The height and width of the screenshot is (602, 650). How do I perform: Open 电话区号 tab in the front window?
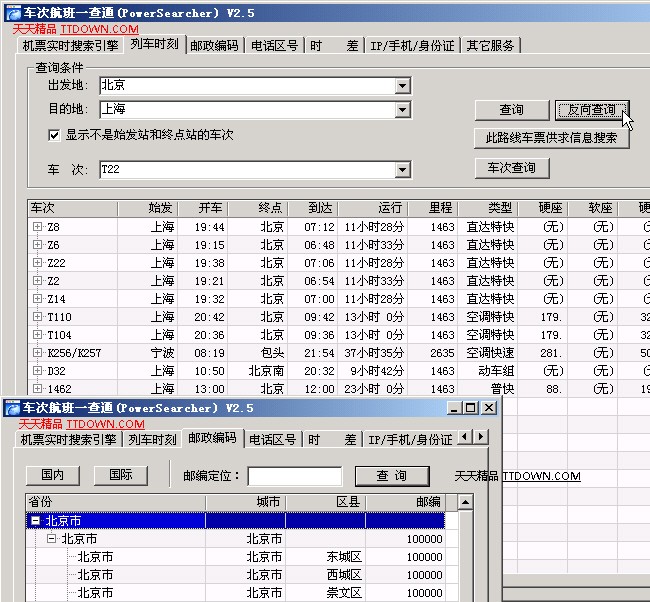coord(272,439)
